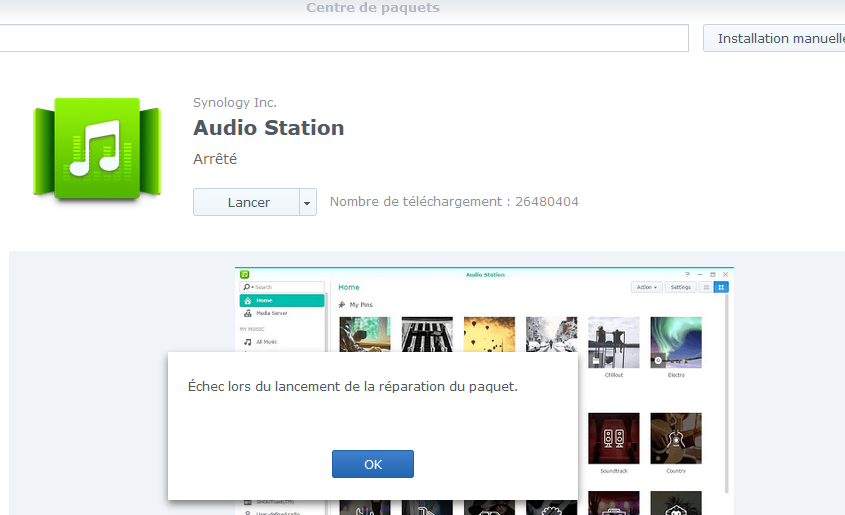Launch Audio Station with the Lancer button
The height and width of the screenshot is (515, 845).
click(x=247, y=202)
